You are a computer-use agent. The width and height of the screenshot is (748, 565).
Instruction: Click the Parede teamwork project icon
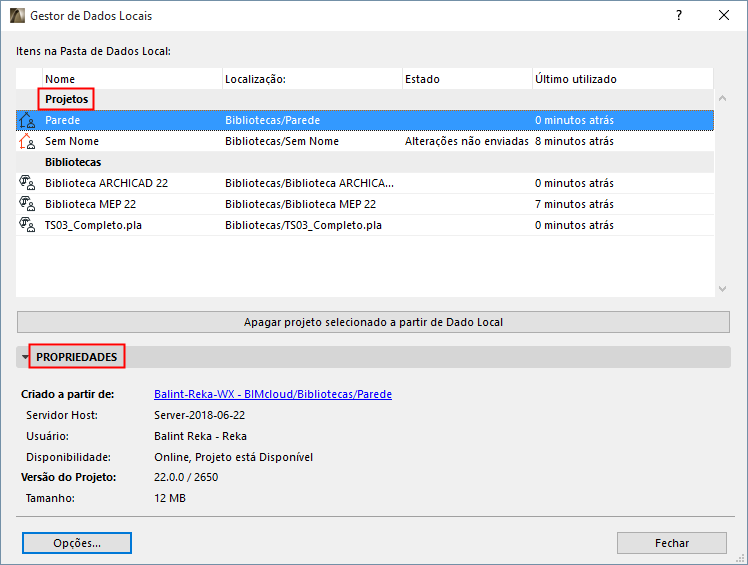point(27,120)
